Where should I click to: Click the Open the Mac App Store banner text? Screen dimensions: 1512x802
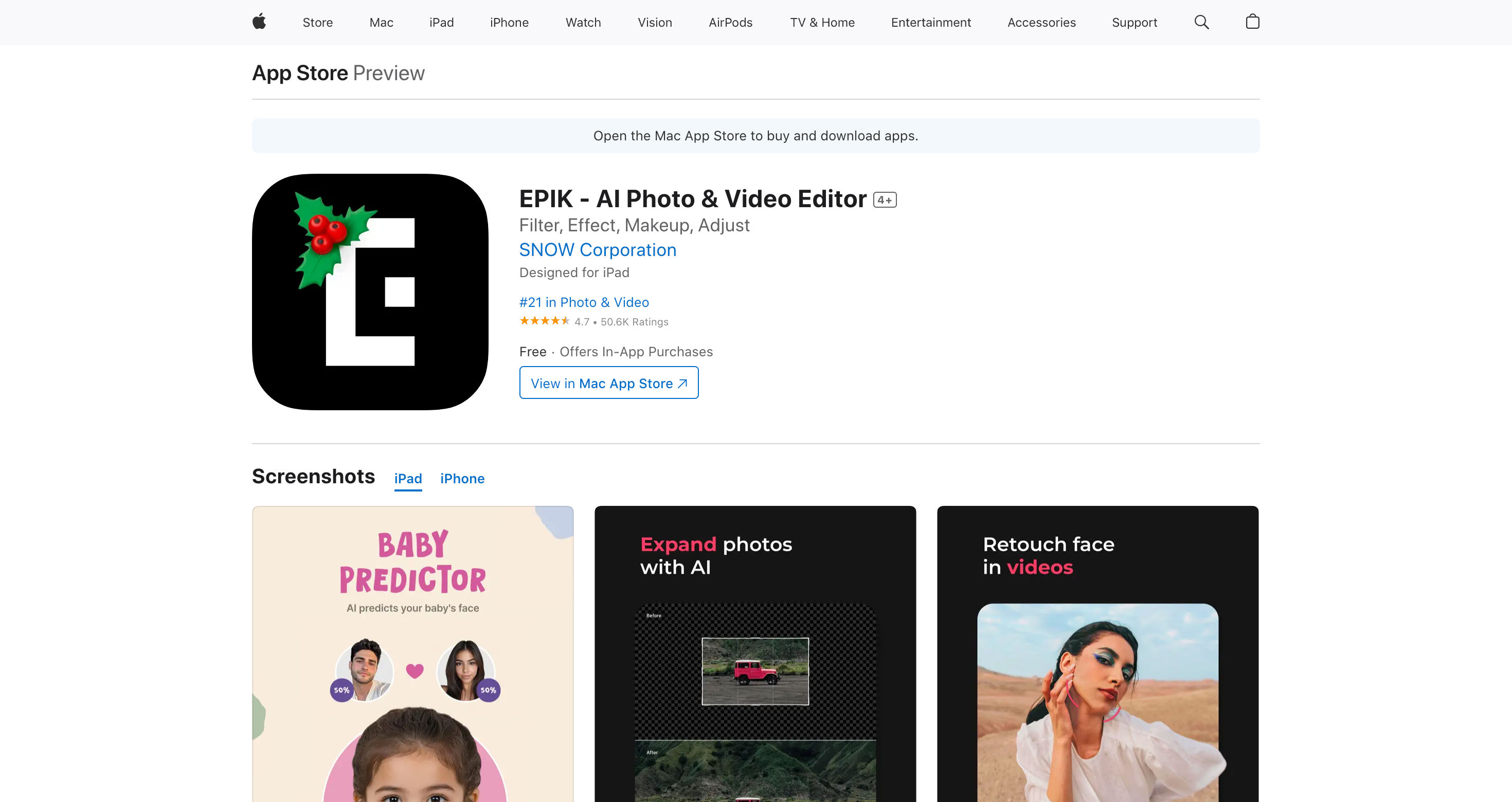(755, 136)
